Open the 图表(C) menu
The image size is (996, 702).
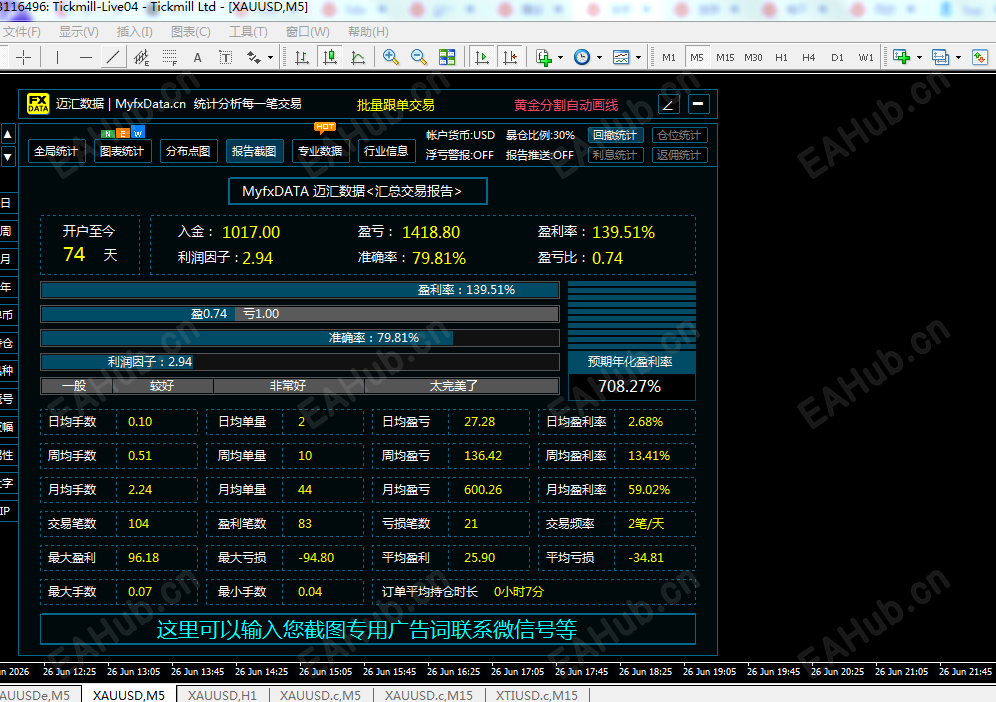point(191,32)
